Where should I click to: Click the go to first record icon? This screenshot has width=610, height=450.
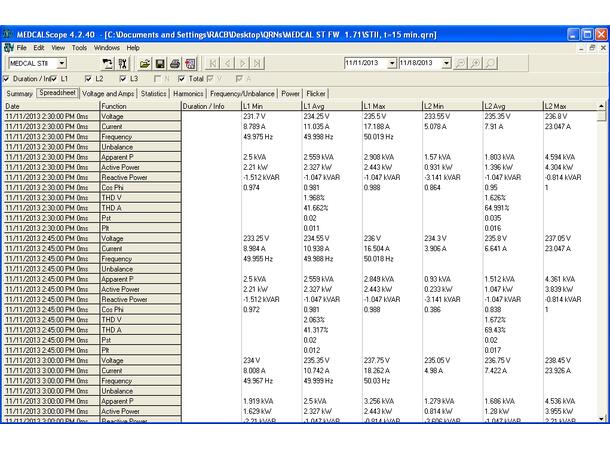tap(212, 63)
